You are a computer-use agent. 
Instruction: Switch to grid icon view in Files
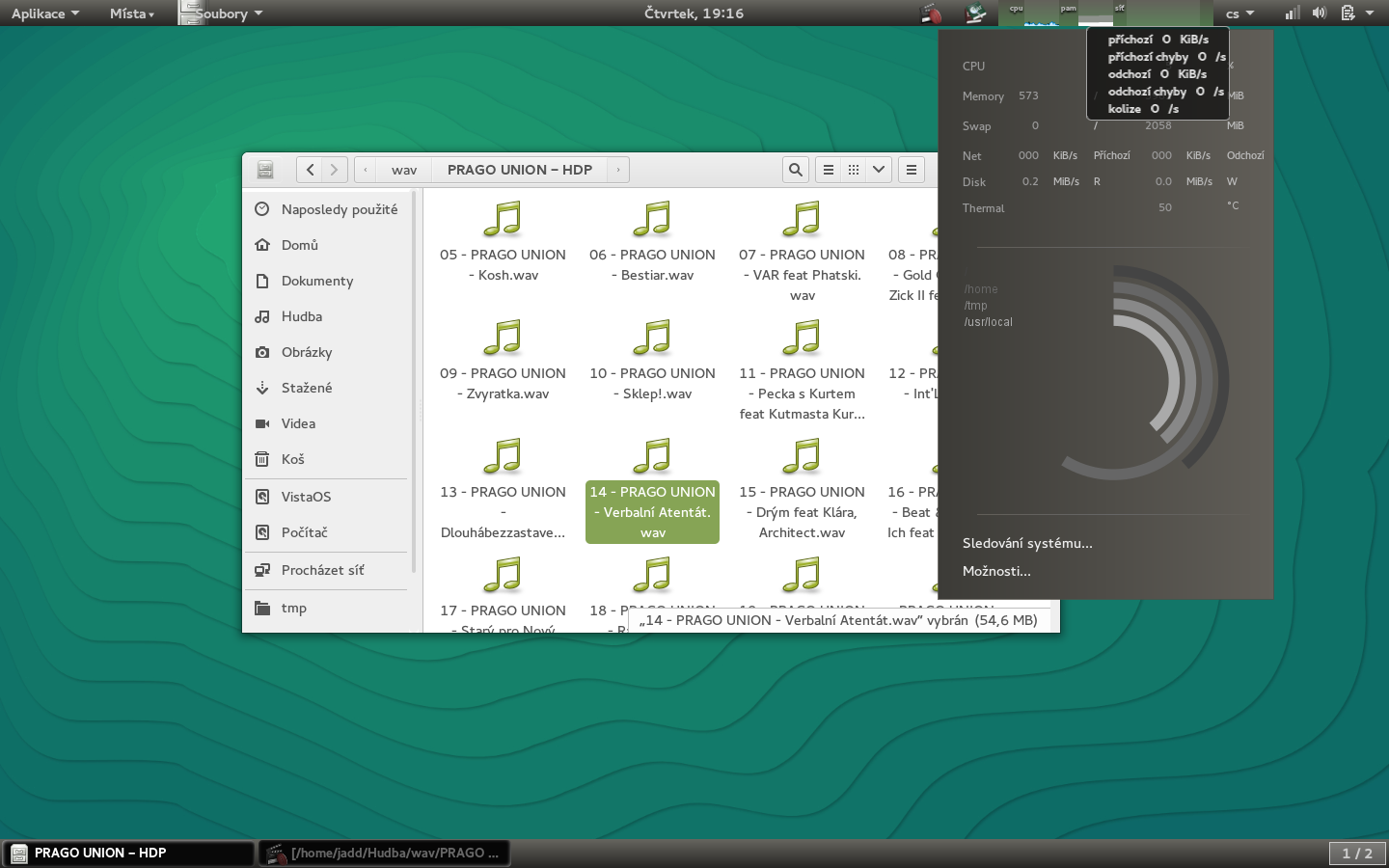coord(854,170)
